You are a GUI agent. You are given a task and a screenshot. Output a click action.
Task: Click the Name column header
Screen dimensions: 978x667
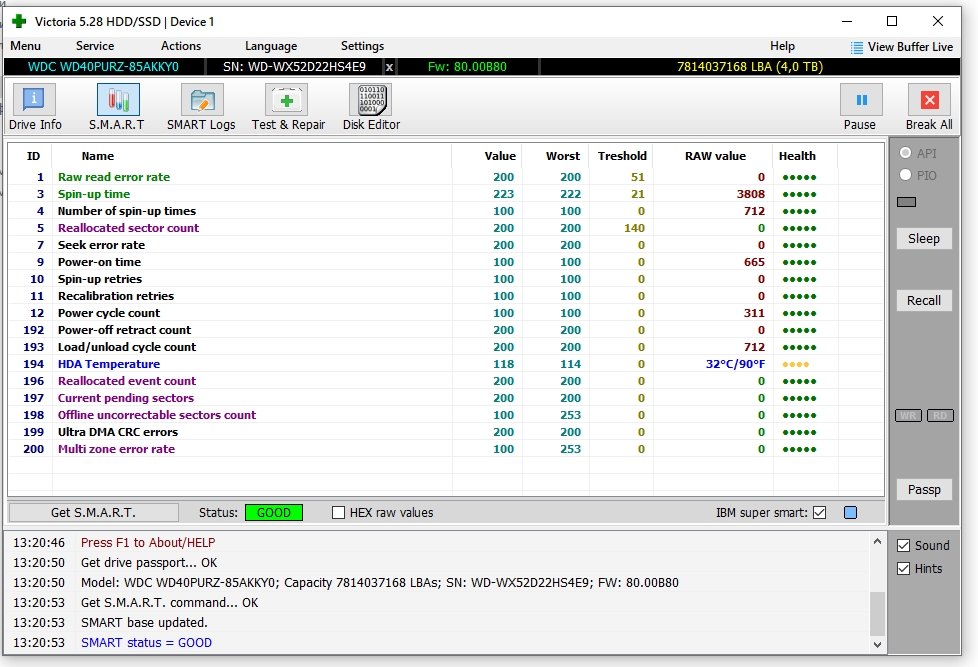click(97, 156)
